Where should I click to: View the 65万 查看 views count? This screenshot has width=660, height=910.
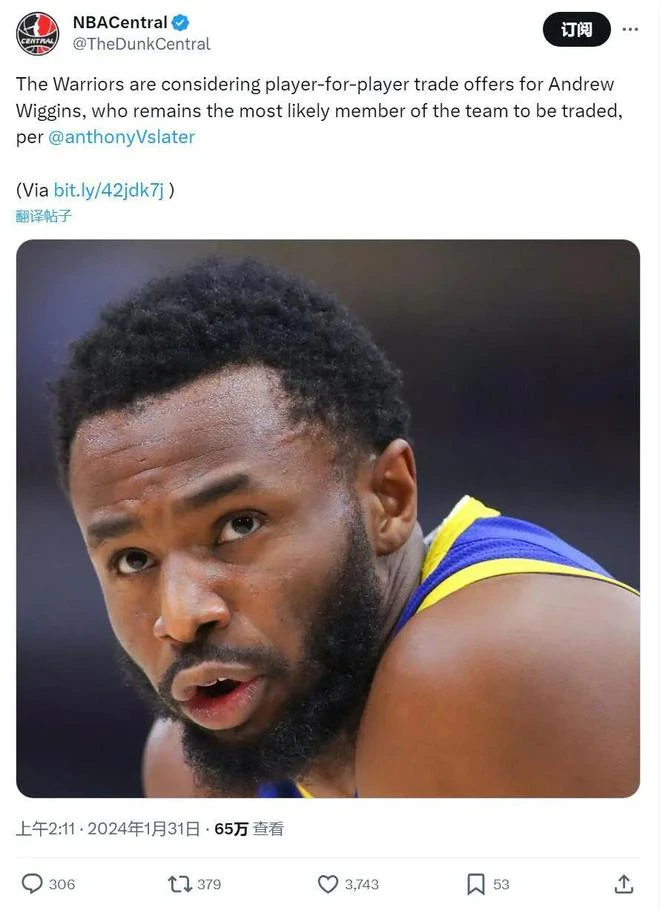249,829
